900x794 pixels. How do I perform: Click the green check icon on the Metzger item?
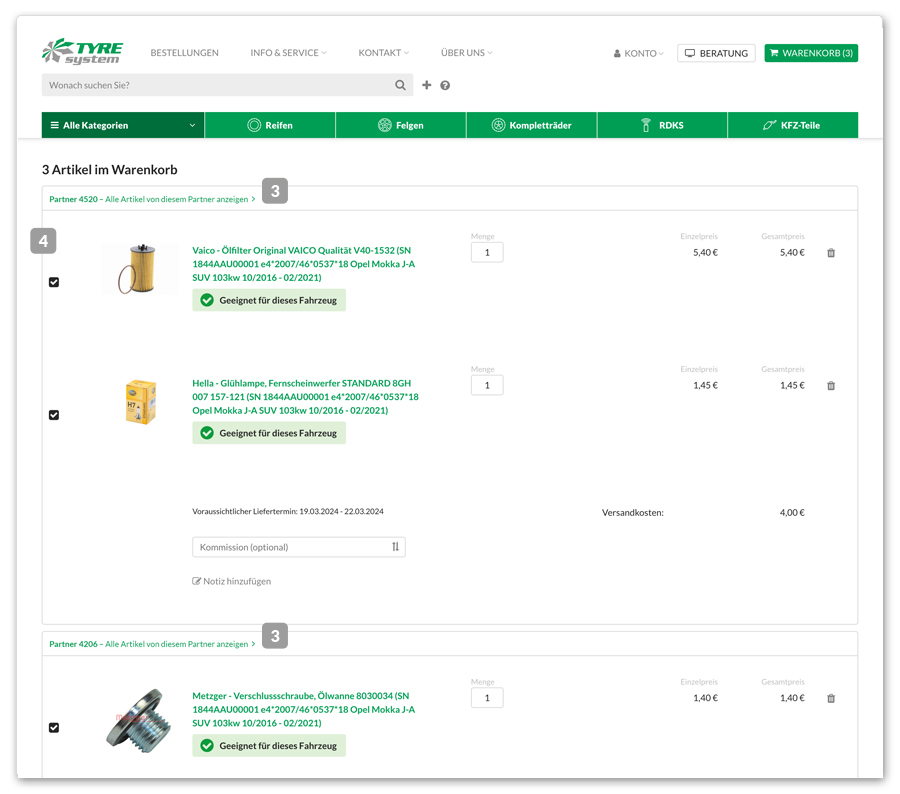coord(207,746)
